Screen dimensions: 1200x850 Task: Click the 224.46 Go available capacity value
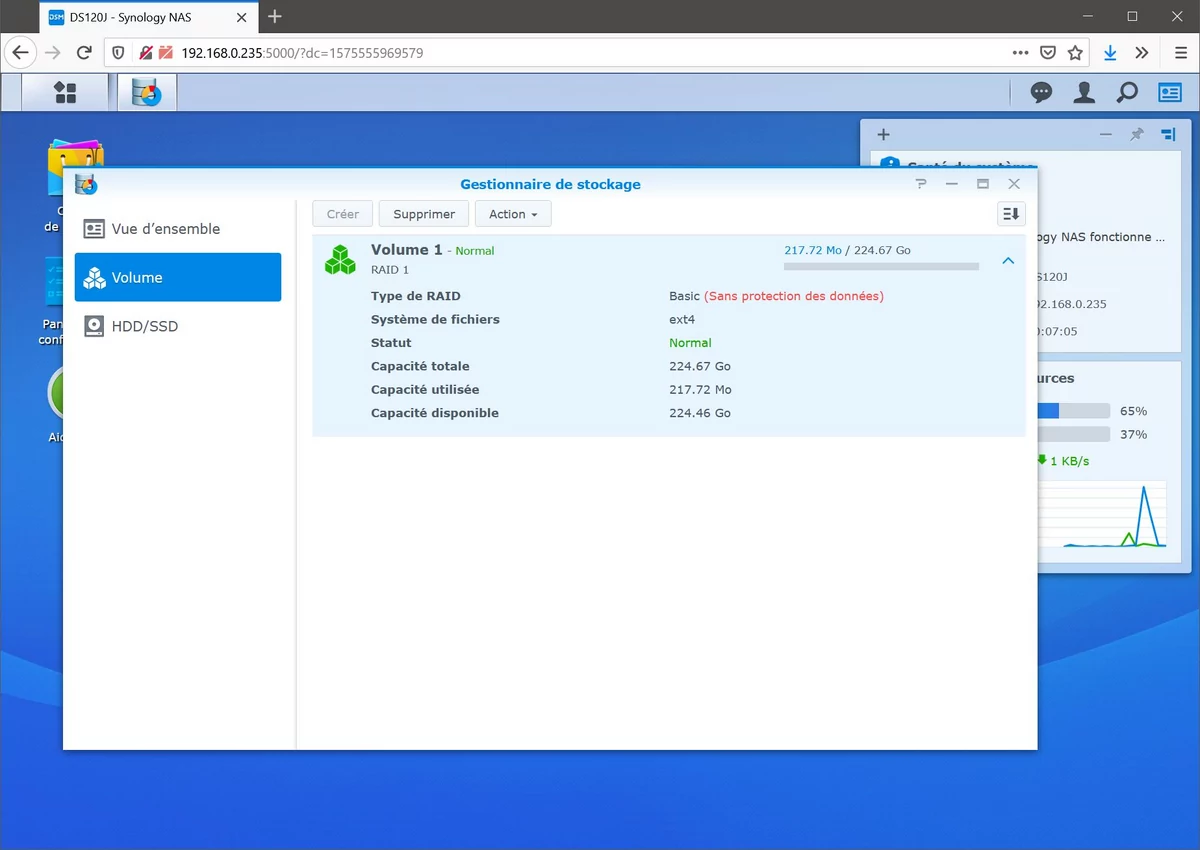700,413
